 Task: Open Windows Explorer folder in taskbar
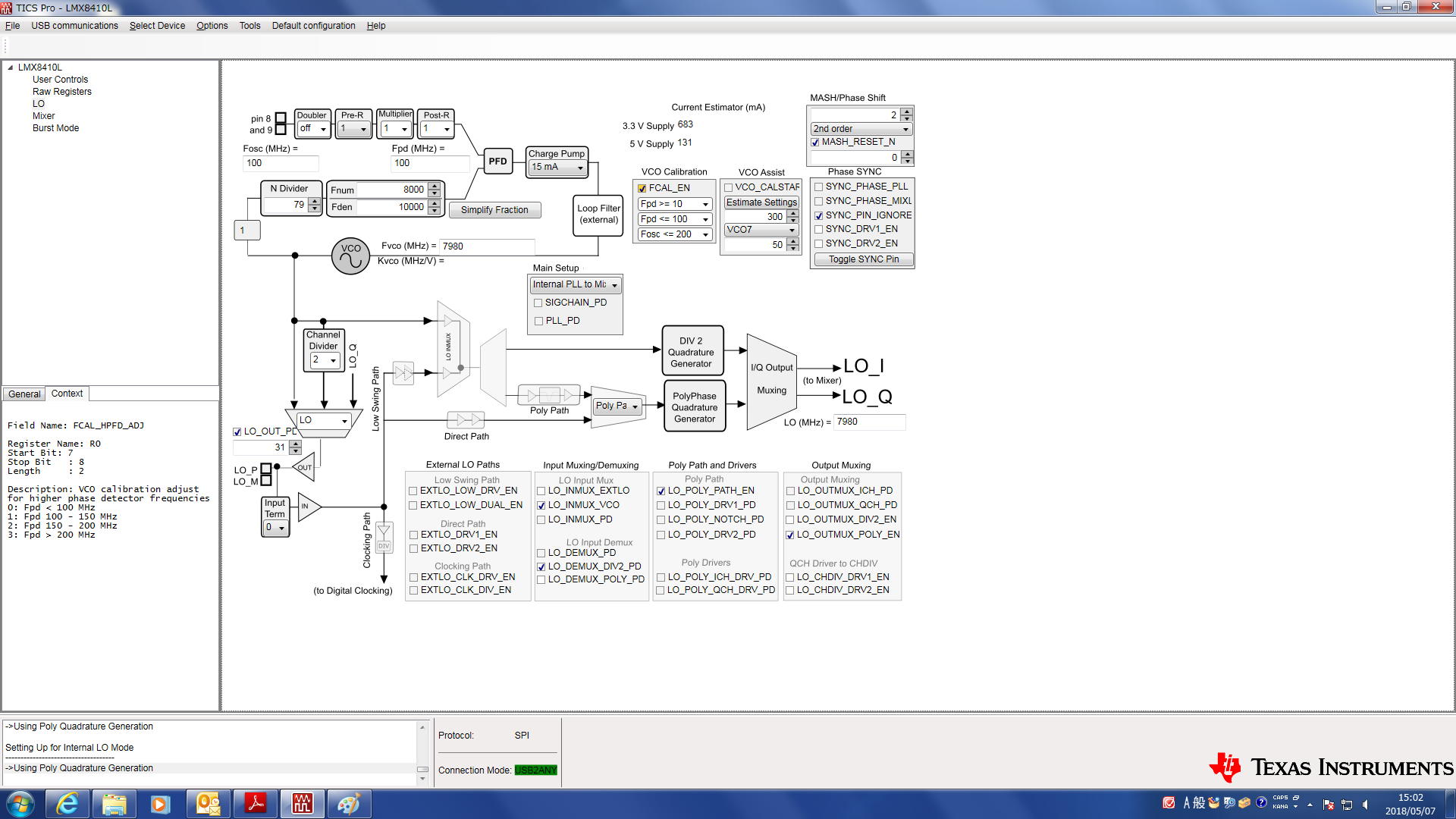(114, 804)
